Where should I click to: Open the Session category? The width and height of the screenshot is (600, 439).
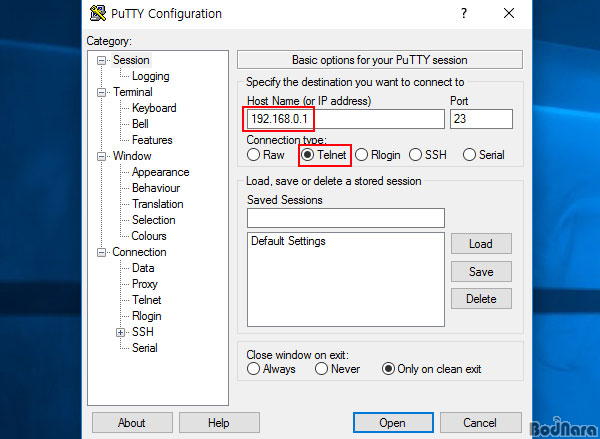click(131, 60)
